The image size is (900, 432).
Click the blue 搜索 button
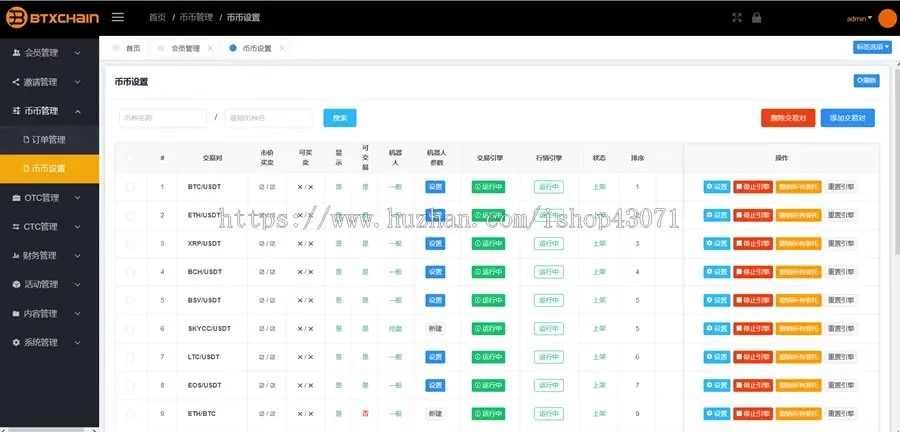(340, 118)
